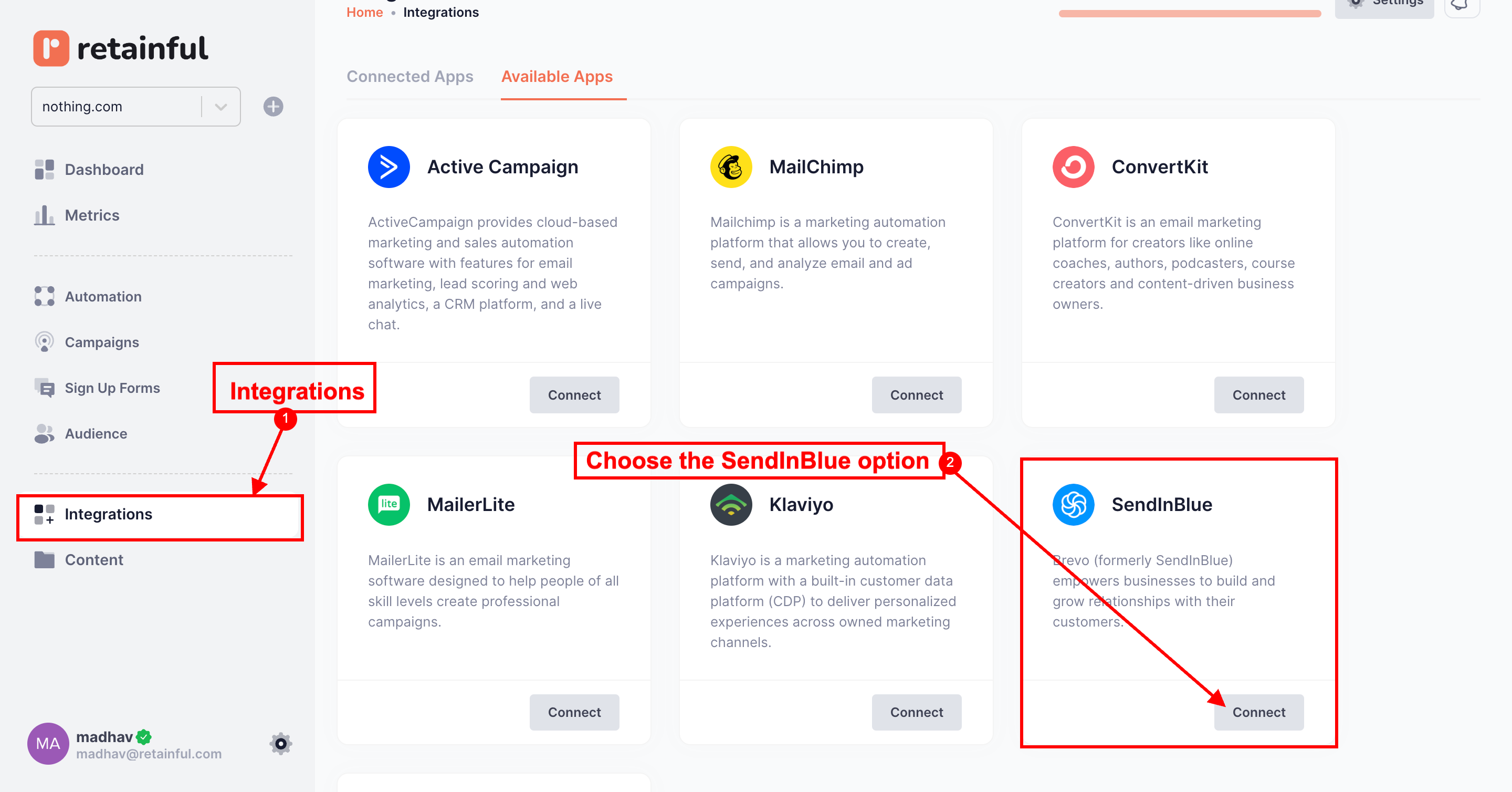Click the salmon progress bar at top
Viewport: 1512px width, 792px height.
[1189, 14]
